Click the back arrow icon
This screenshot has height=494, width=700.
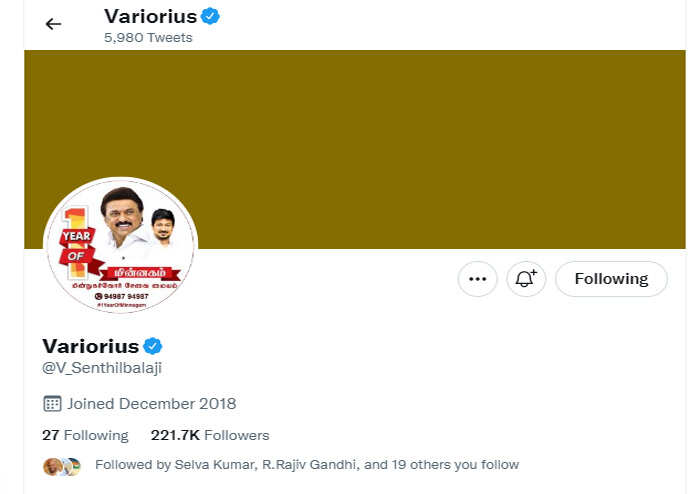(53, 24)
